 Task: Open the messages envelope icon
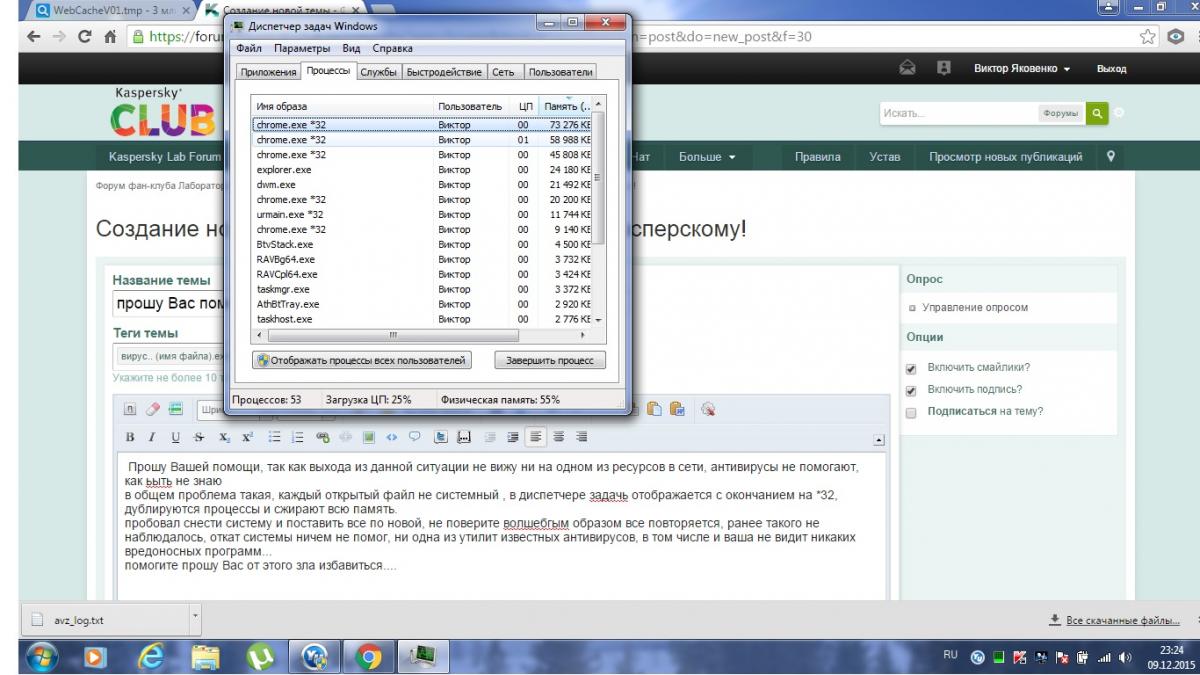908,69
